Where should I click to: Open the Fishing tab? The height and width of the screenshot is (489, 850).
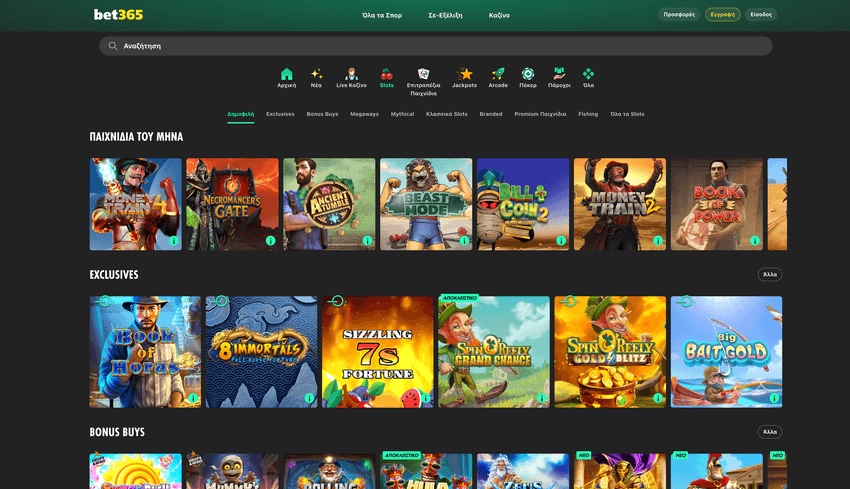point(588,114)
